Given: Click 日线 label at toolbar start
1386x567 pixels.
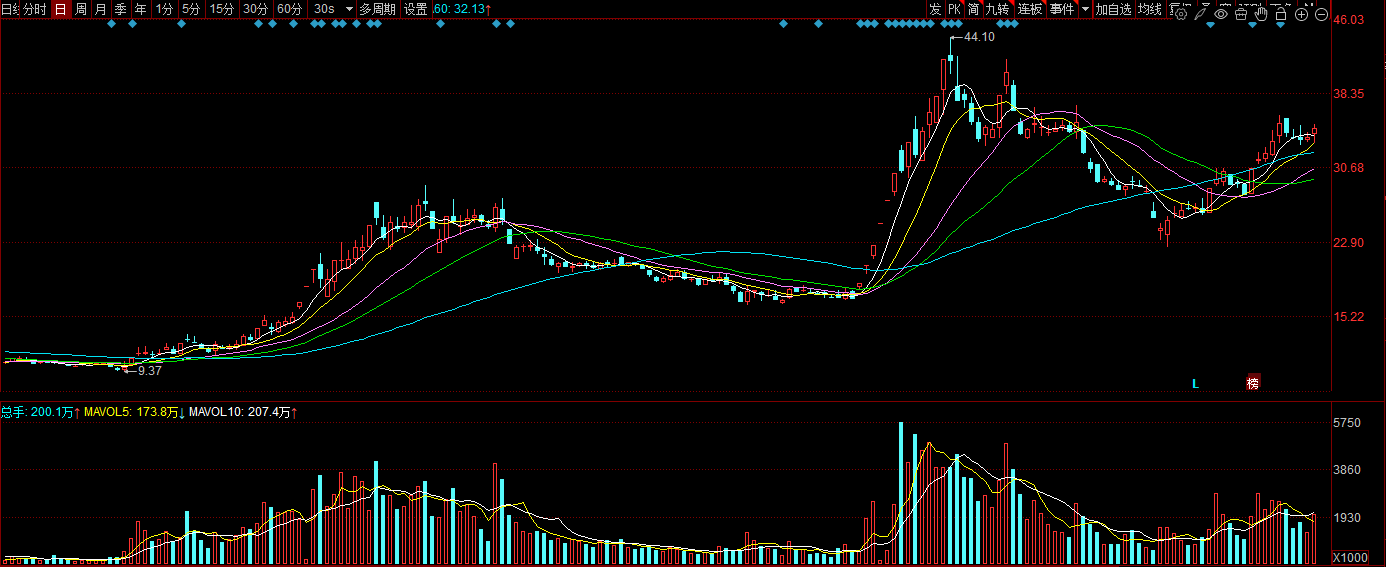Looking at the screenshot, I should coord(10,9).
